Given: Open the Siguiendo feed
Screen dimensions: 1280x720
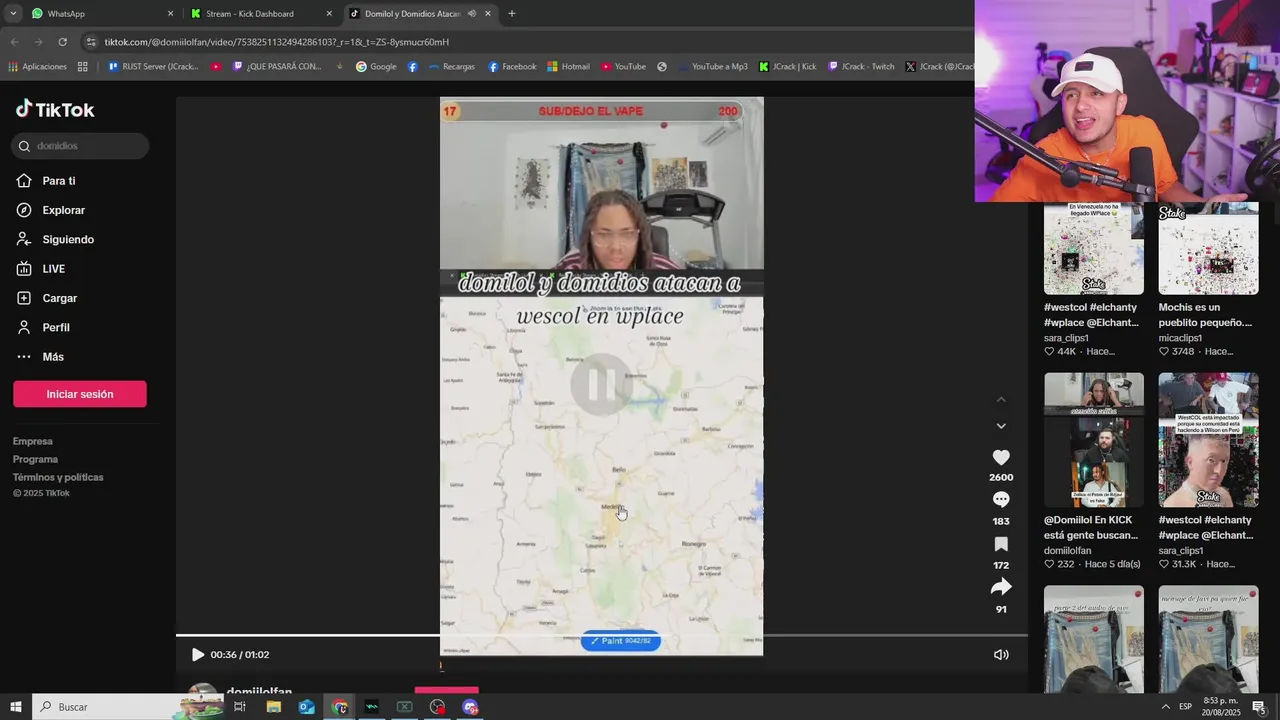Looking at the screenshot, I should [56, 240].
